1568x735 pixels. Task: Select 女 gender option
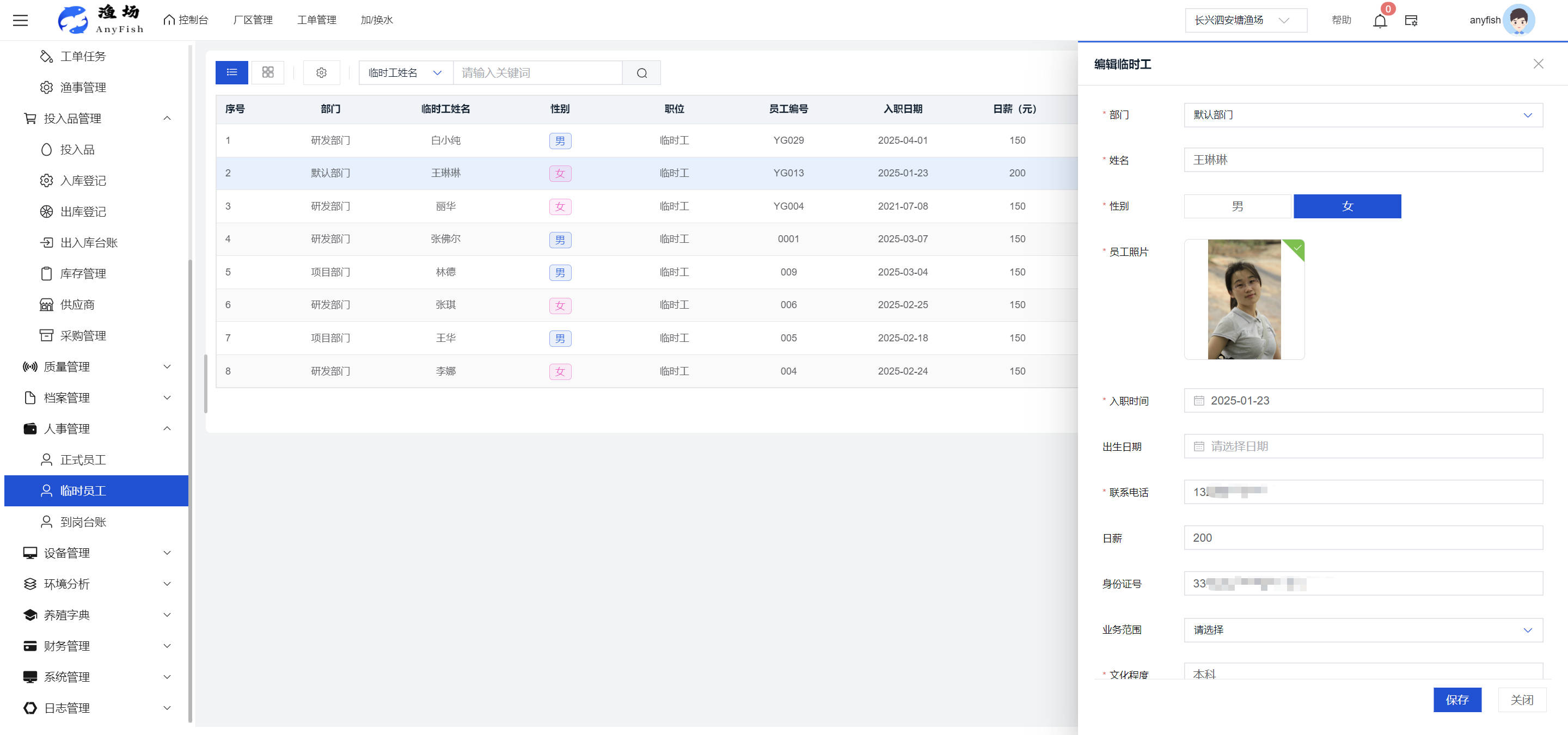tap(1346, 206)
